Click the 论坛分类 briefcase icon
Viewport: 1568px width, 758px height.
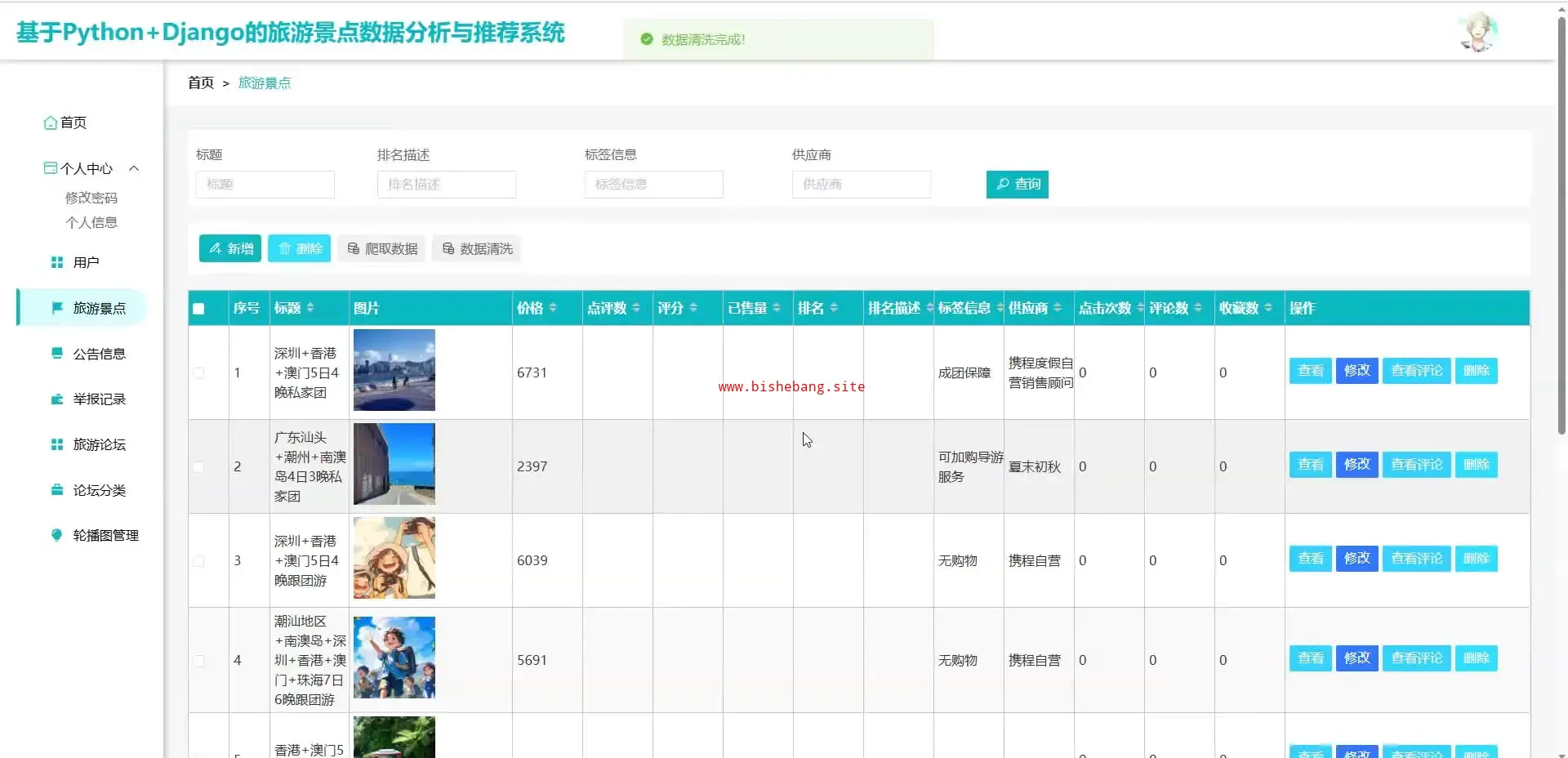coord(56,490)
